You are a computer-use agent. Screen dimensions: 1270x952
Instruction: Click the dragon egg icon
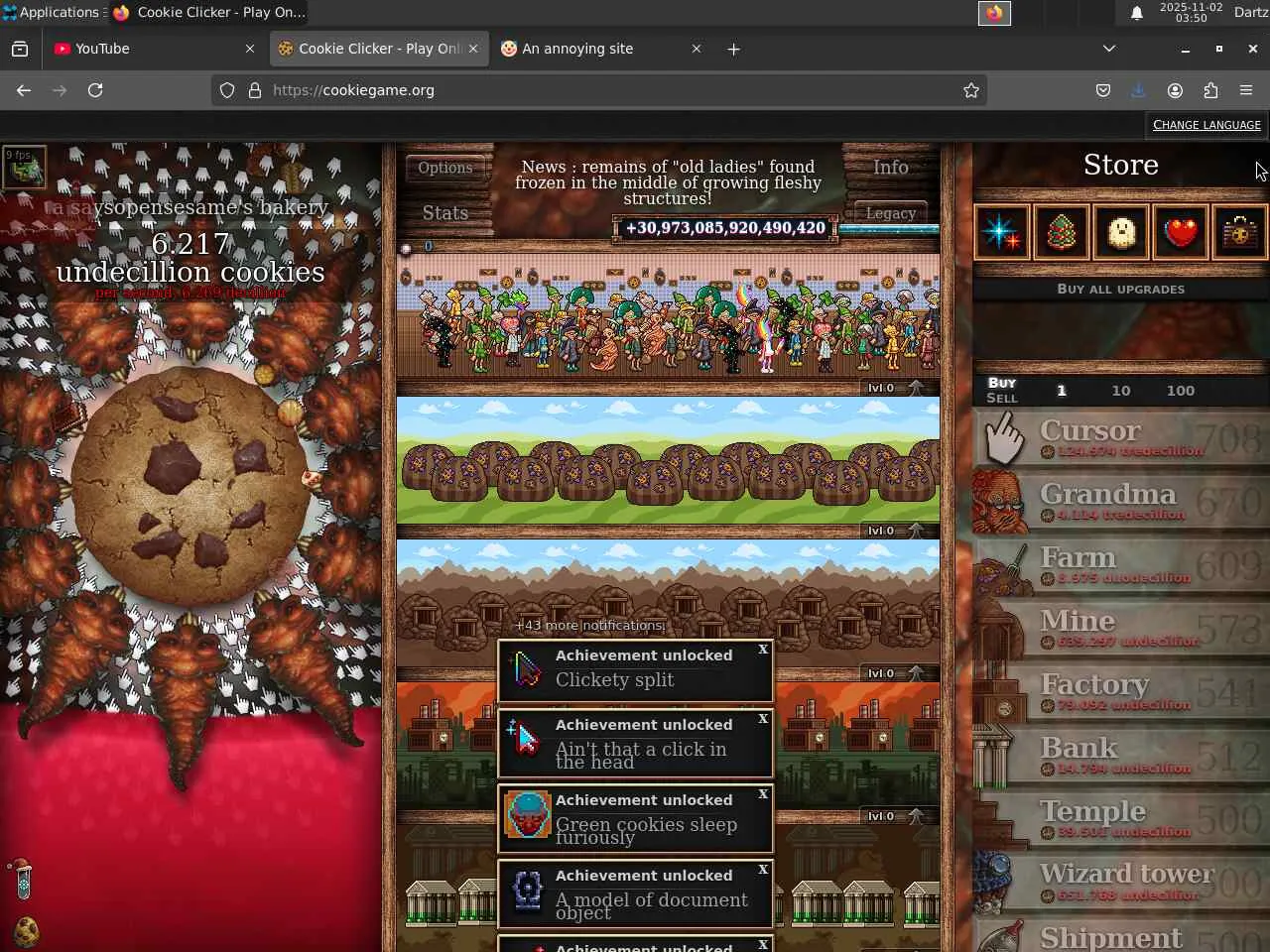pos(26,931)
